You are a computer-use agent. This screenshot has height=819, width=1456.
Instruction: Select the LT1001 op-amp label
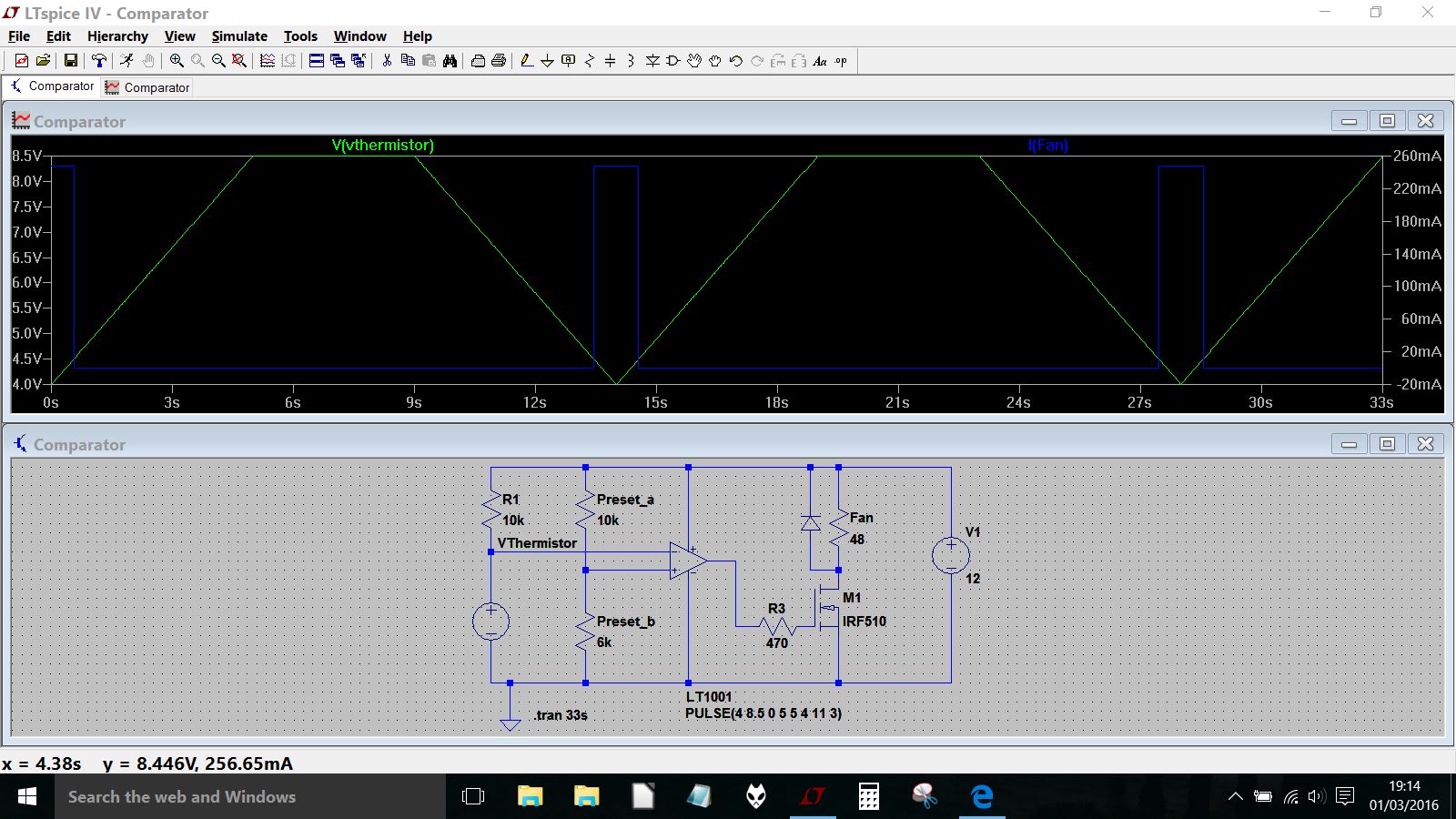click(709, 697)
